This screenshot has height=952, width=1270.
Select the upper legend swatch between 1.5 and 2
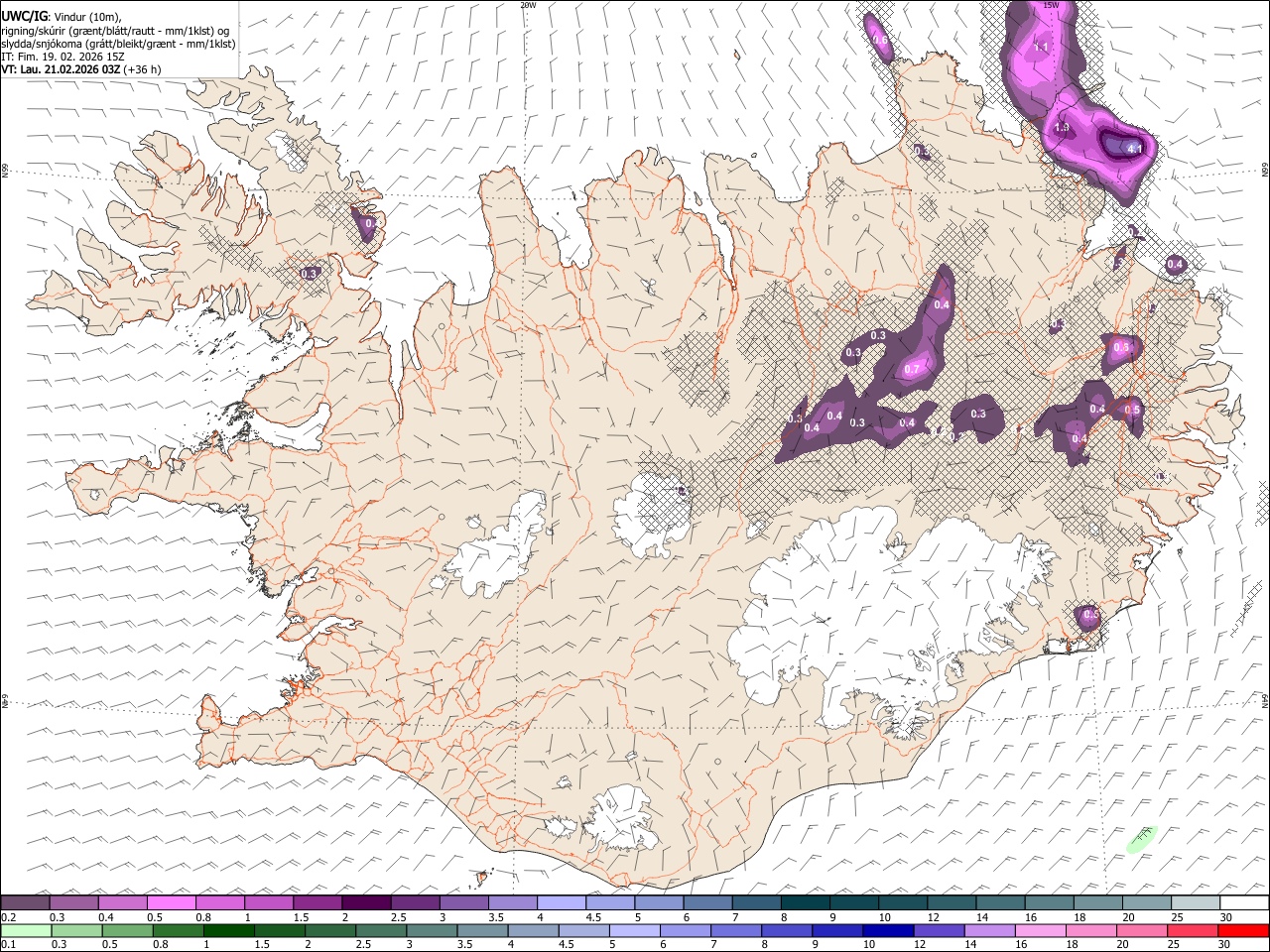[x=317, y=903]
